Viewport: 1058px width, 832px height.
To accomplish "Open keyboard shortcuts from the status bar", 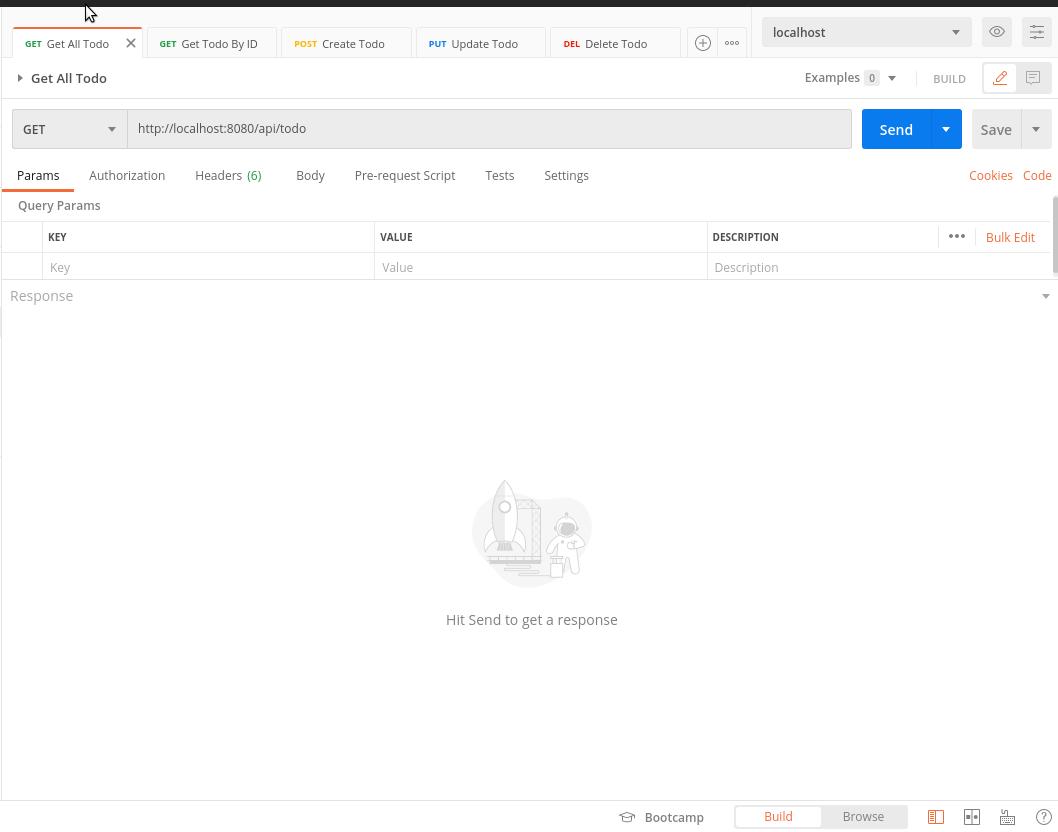I will [1007, 817].
